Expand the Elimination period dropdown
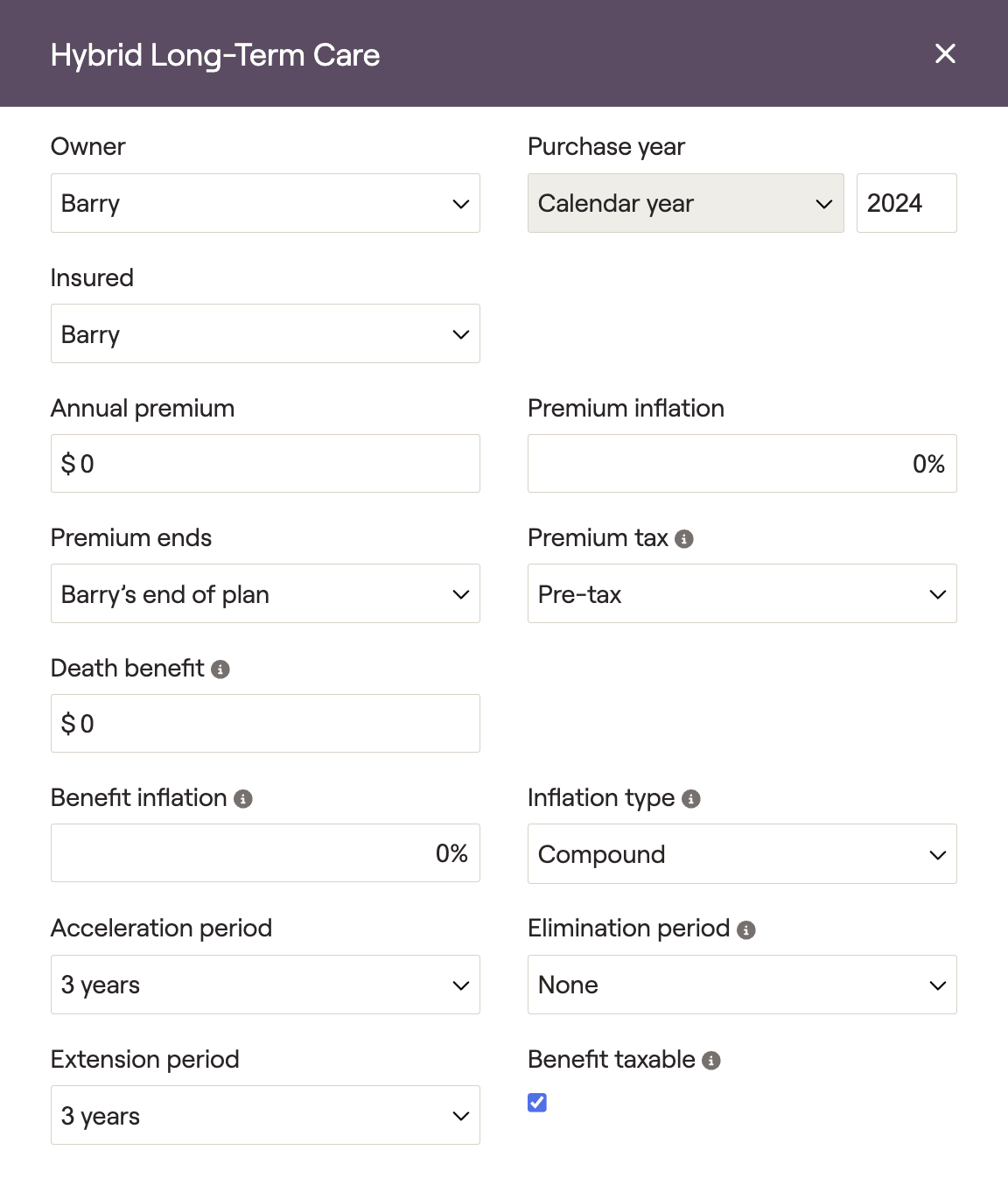 (742, 985)
